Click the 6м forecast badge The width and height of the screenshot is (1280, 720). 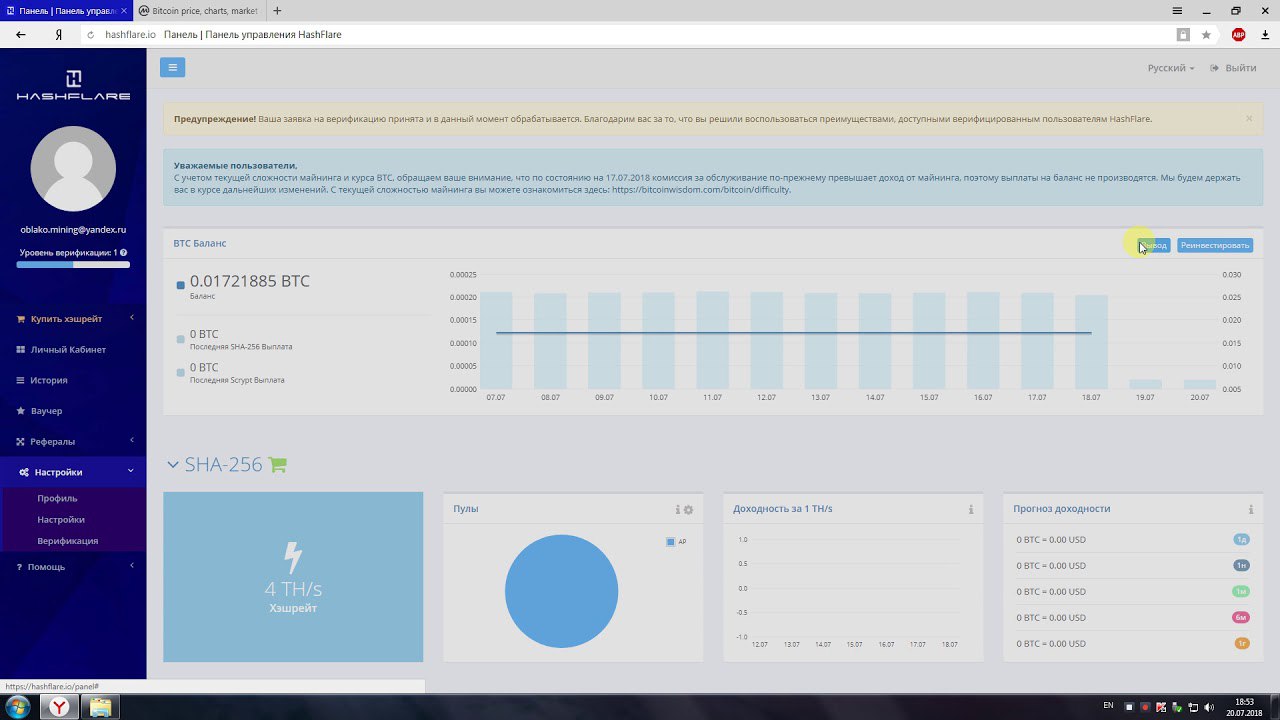[1242, 617]
